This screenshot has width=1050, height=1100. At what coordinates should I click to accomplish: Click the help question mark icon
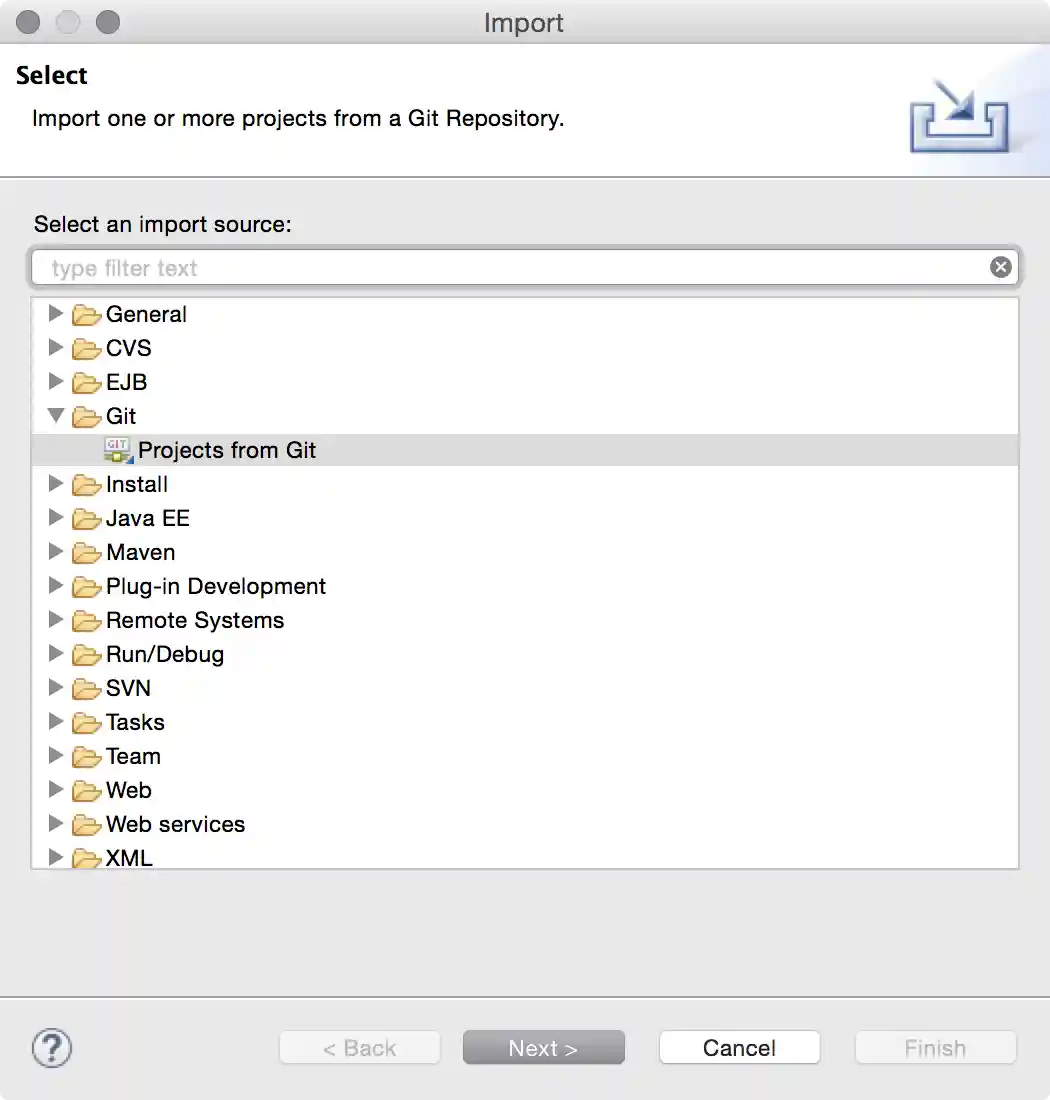[52, 1048]
